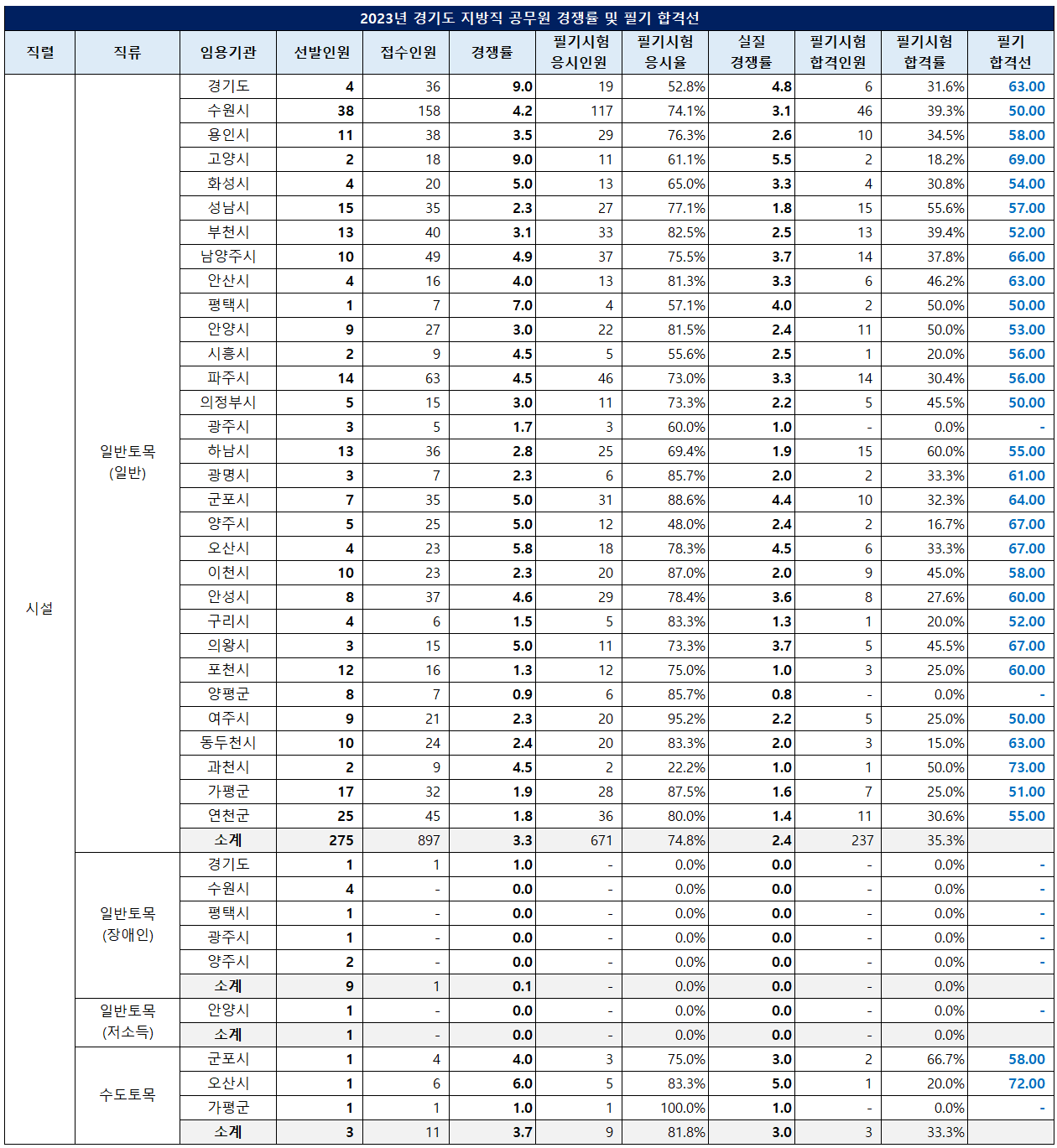Click the '구리시' row name
Screen dimensions: 1057x1148
click(228, 621)
